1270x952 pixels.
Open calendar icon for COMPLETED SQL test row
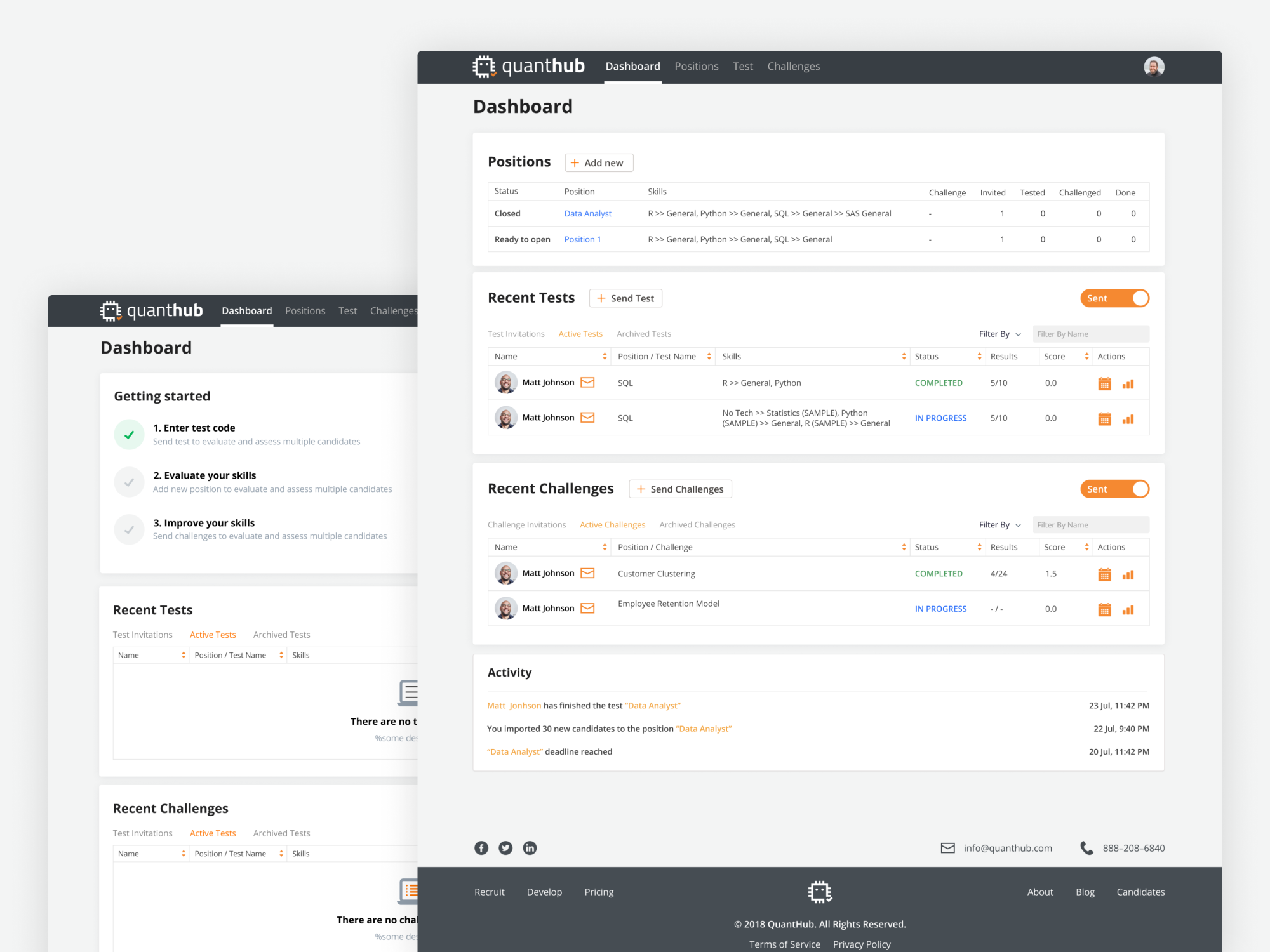(x=1104, y=383)
